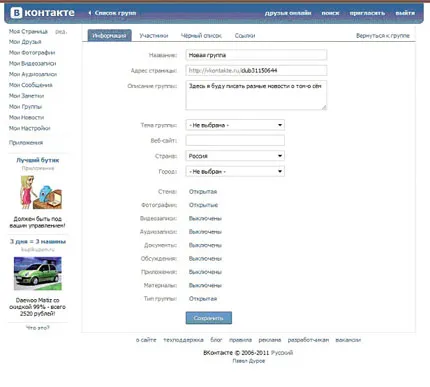This screenshot has height=387, width=430.
Task: Change the group type setting Открытая
Action: (203, 299)
